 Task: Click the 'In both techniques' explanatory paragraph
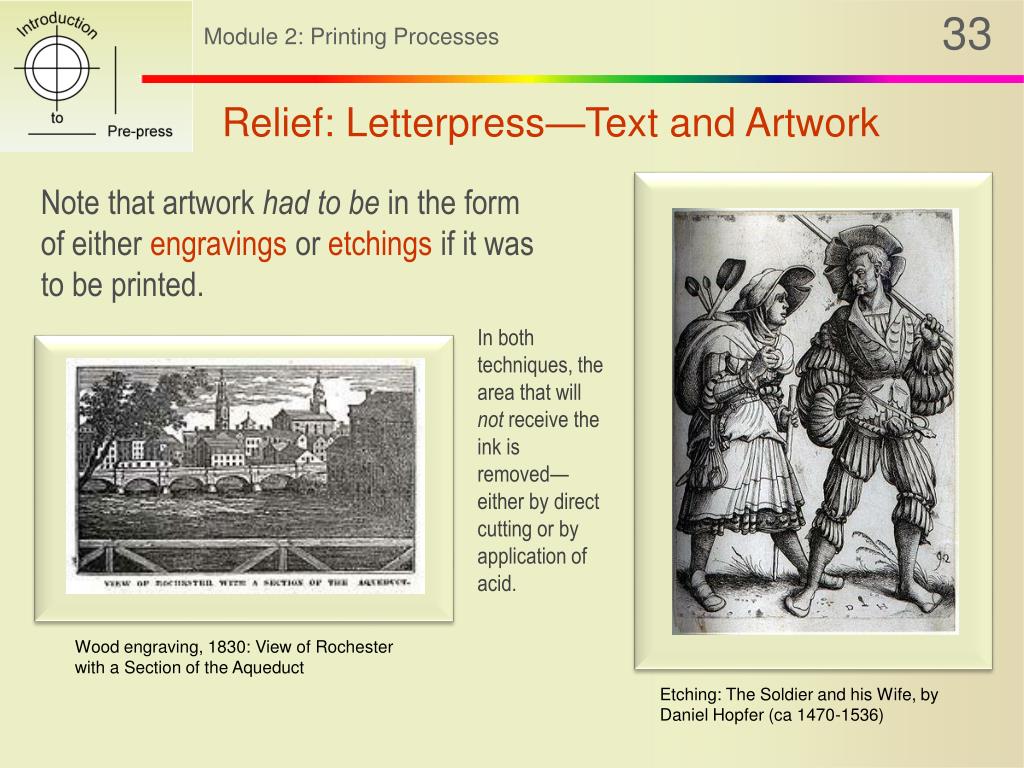[539, 460]
